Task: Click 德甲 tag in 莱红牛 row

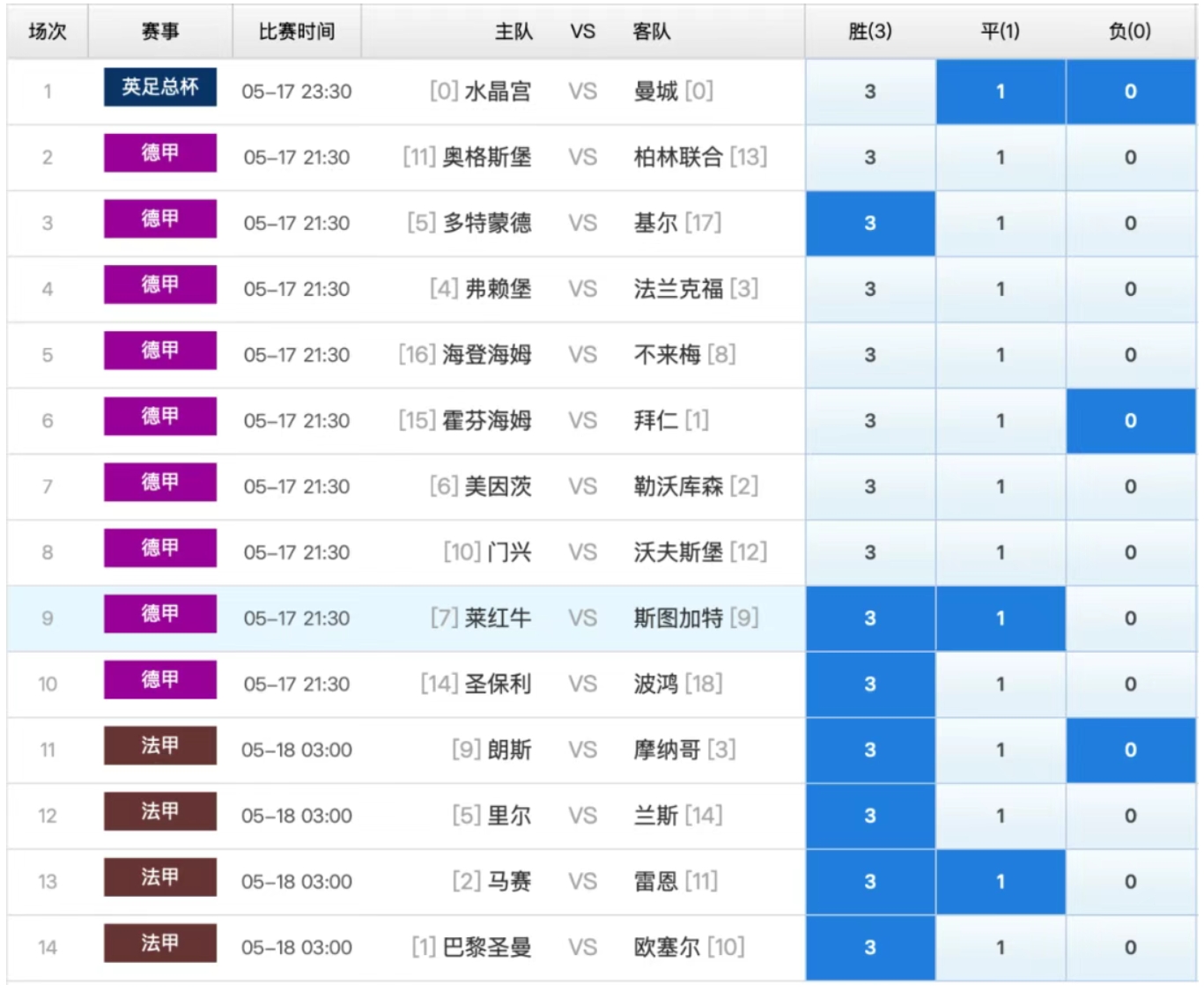Action: [160, 614]
